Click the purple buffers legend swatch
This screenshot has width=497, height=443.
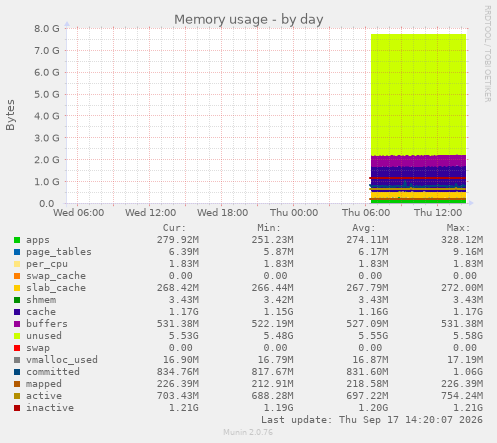pyautogui.click(x=17, y=324)
